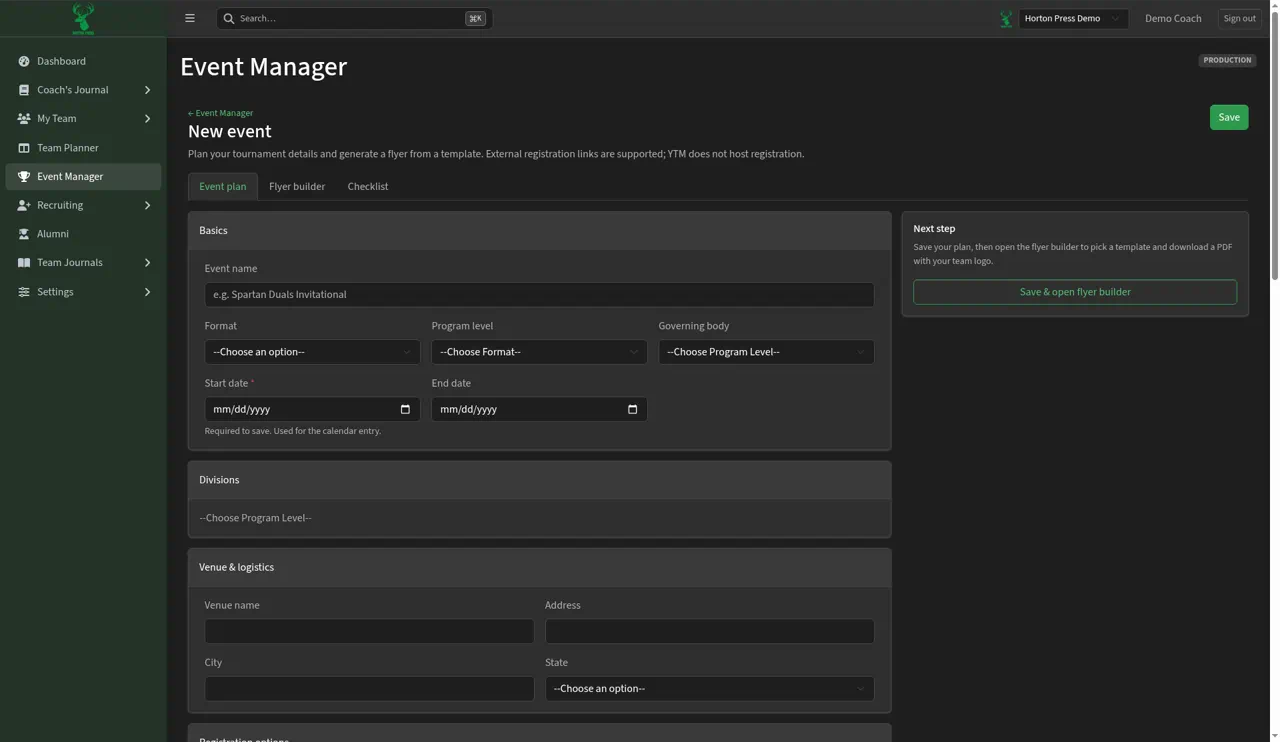Viewport: 1280px width, 742px height.
Task: Focus the City input field
Action: [369, 689]
